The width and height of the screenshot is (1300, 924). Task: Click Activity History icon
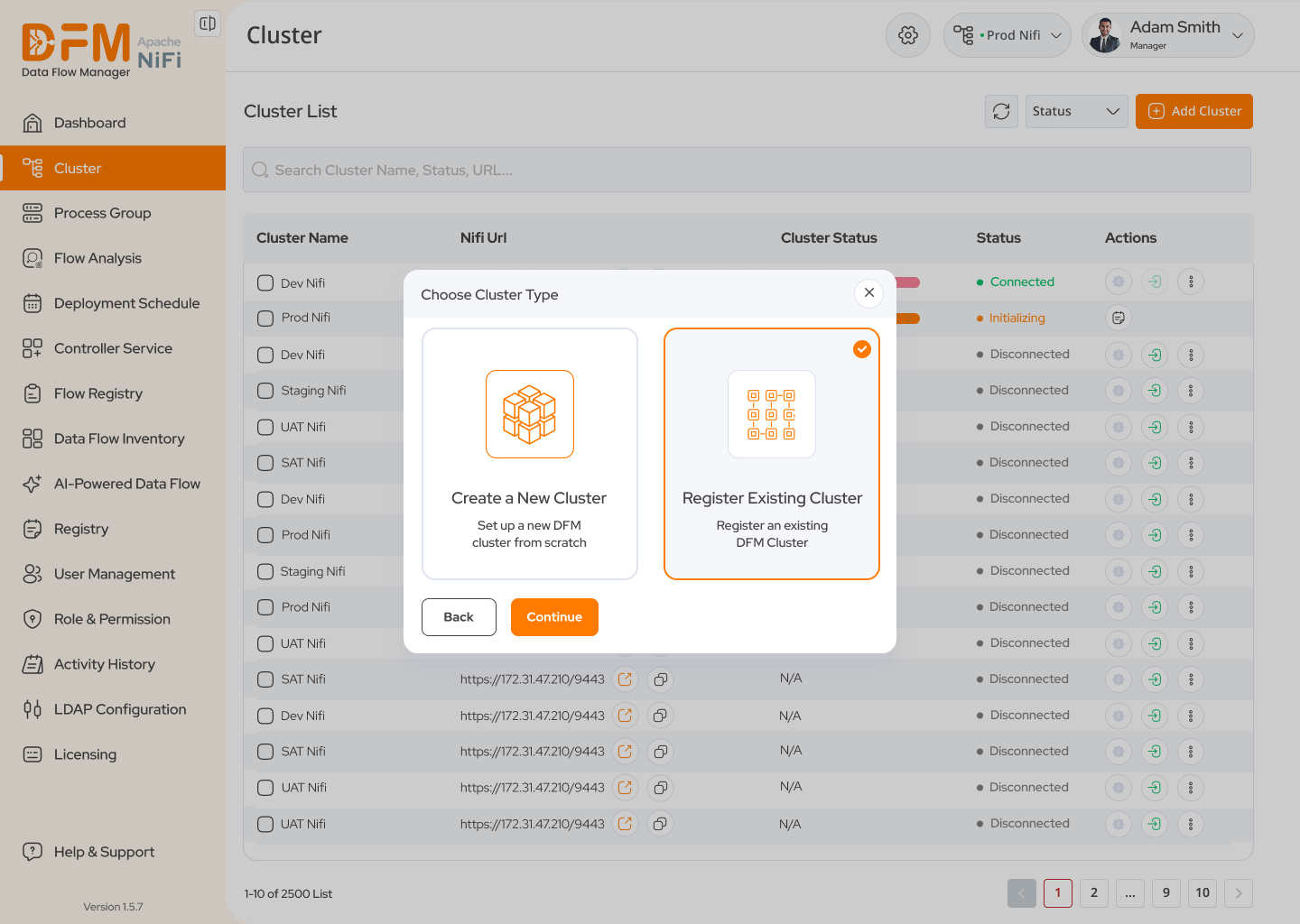pyautogui.click(x=32, y=664)
